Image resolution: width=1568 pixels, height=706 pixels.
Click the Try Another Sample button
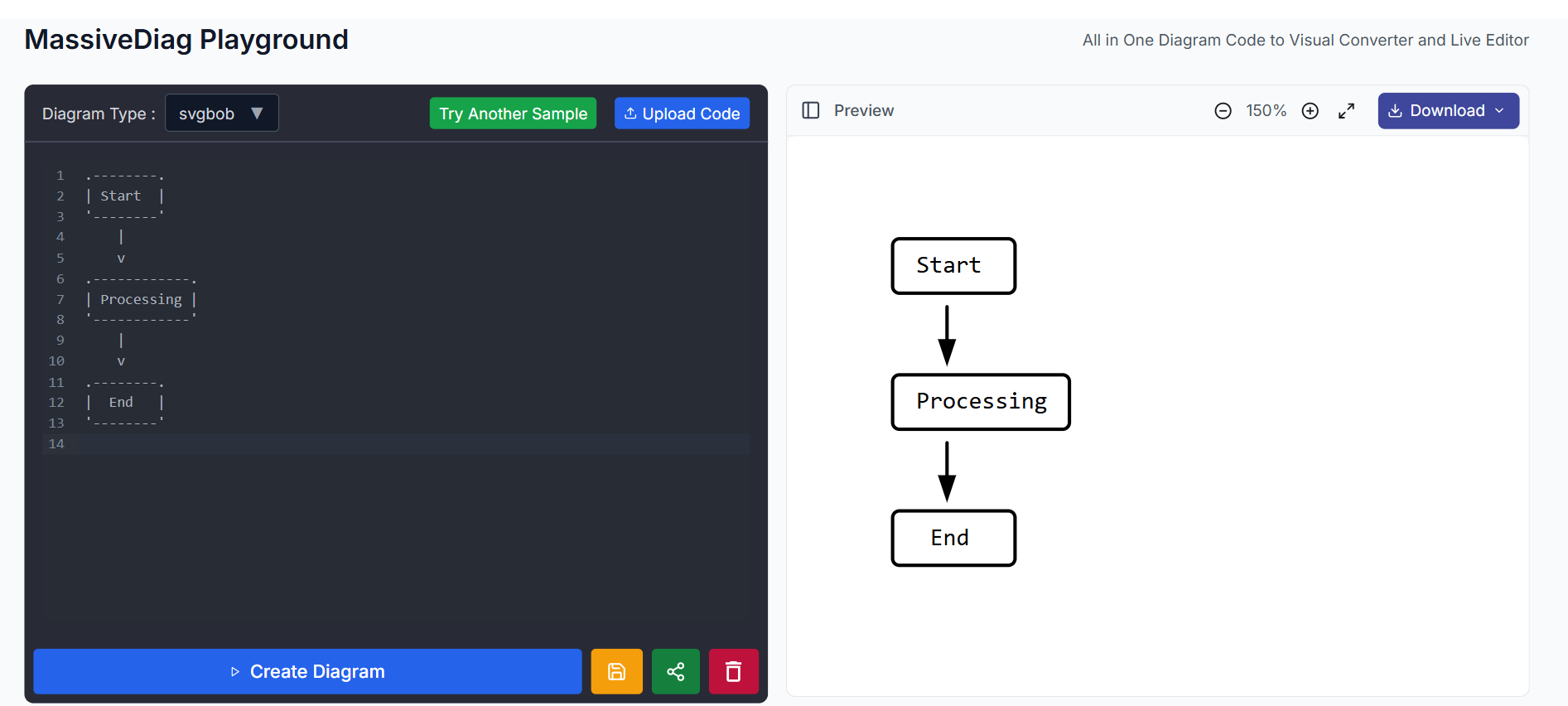(513, 114)
